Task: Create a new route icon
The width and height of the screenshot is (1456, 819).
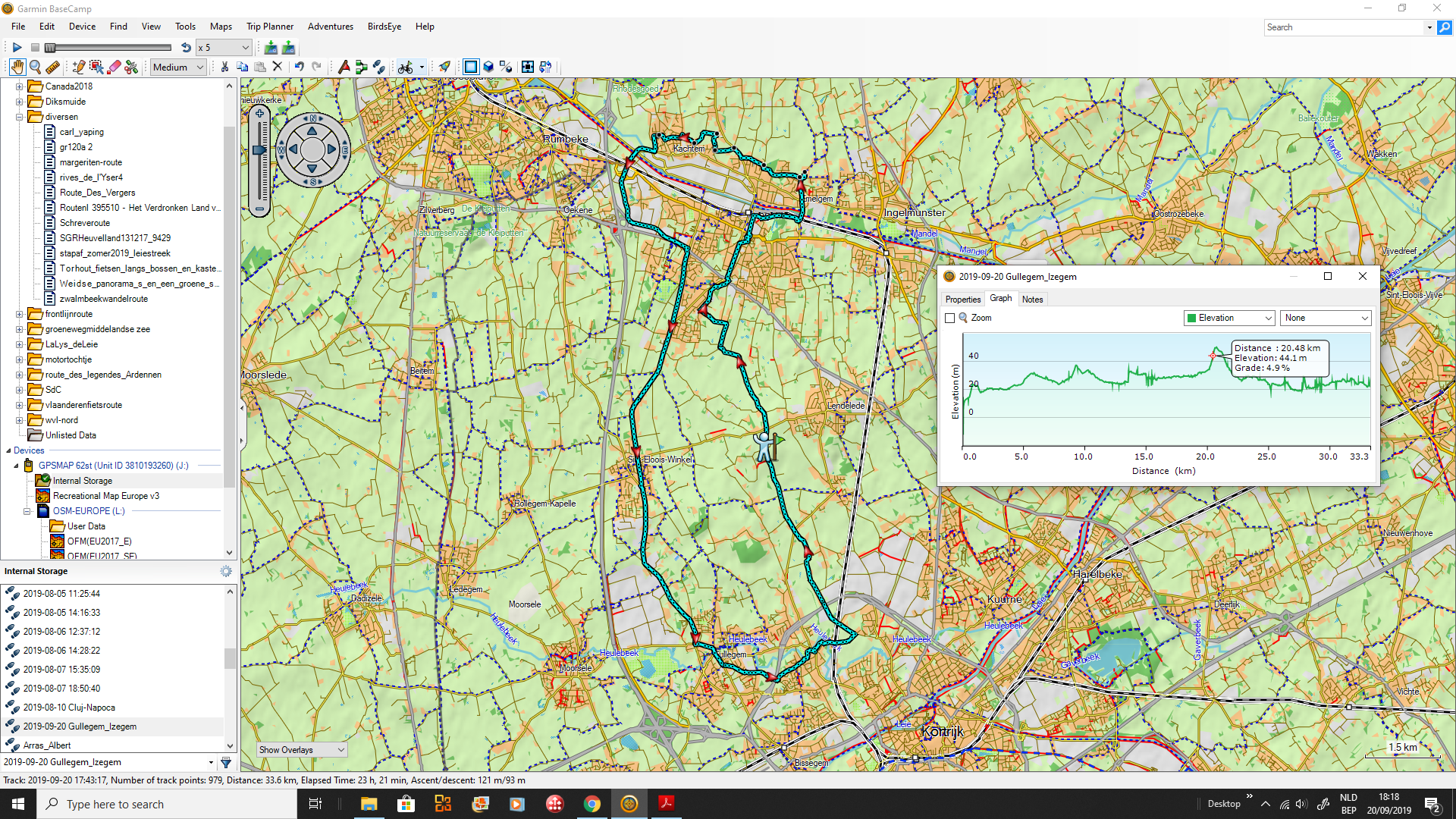Action: pos(361,67)
